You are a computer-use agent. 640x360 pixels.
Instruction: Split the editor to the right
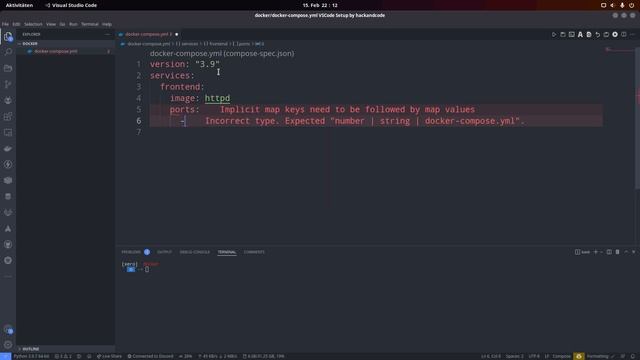pyautogui.click(x=624, y=35)
